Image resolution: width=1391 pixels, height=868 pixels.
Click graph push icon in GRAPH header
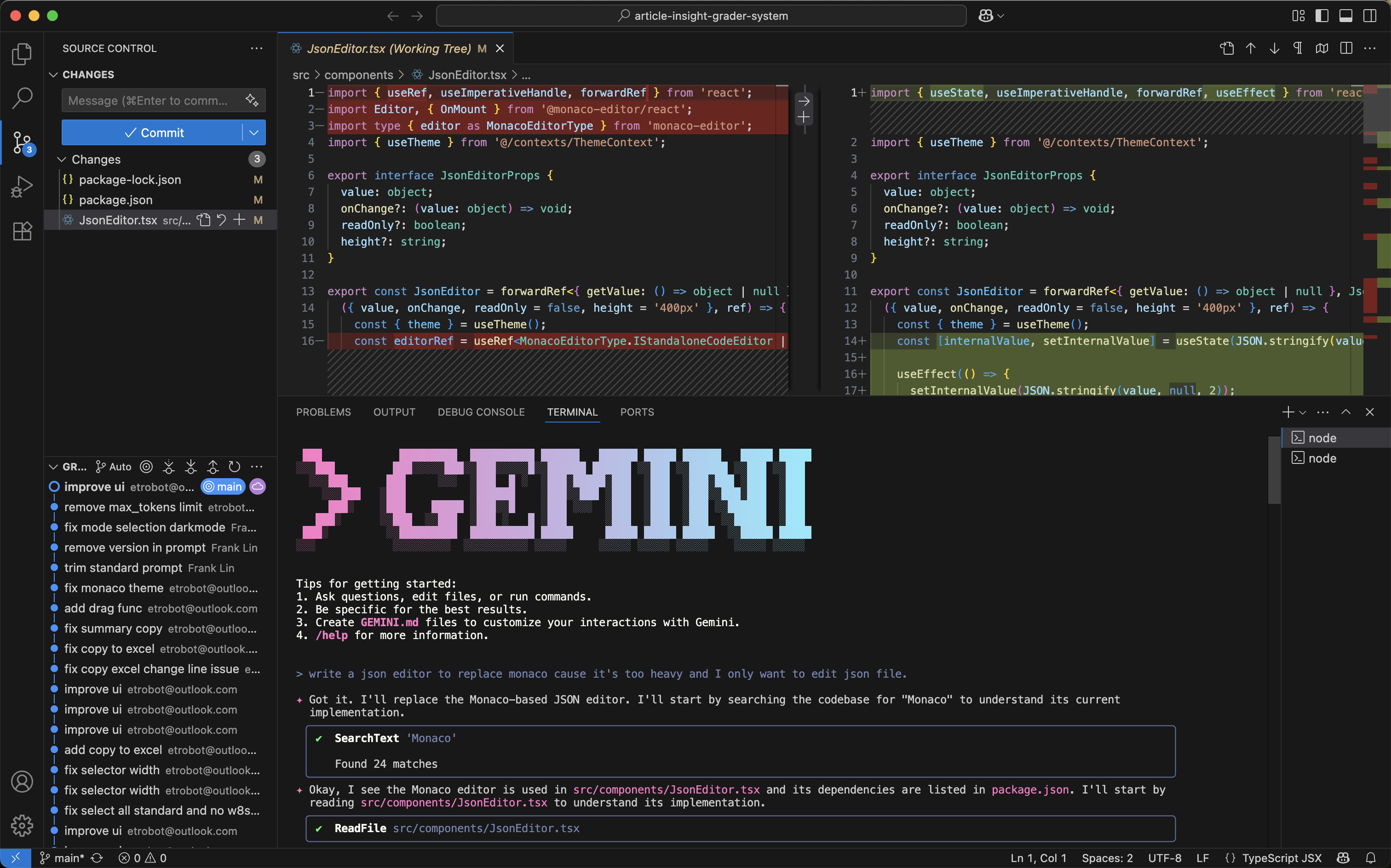click(x=213, y=467)
